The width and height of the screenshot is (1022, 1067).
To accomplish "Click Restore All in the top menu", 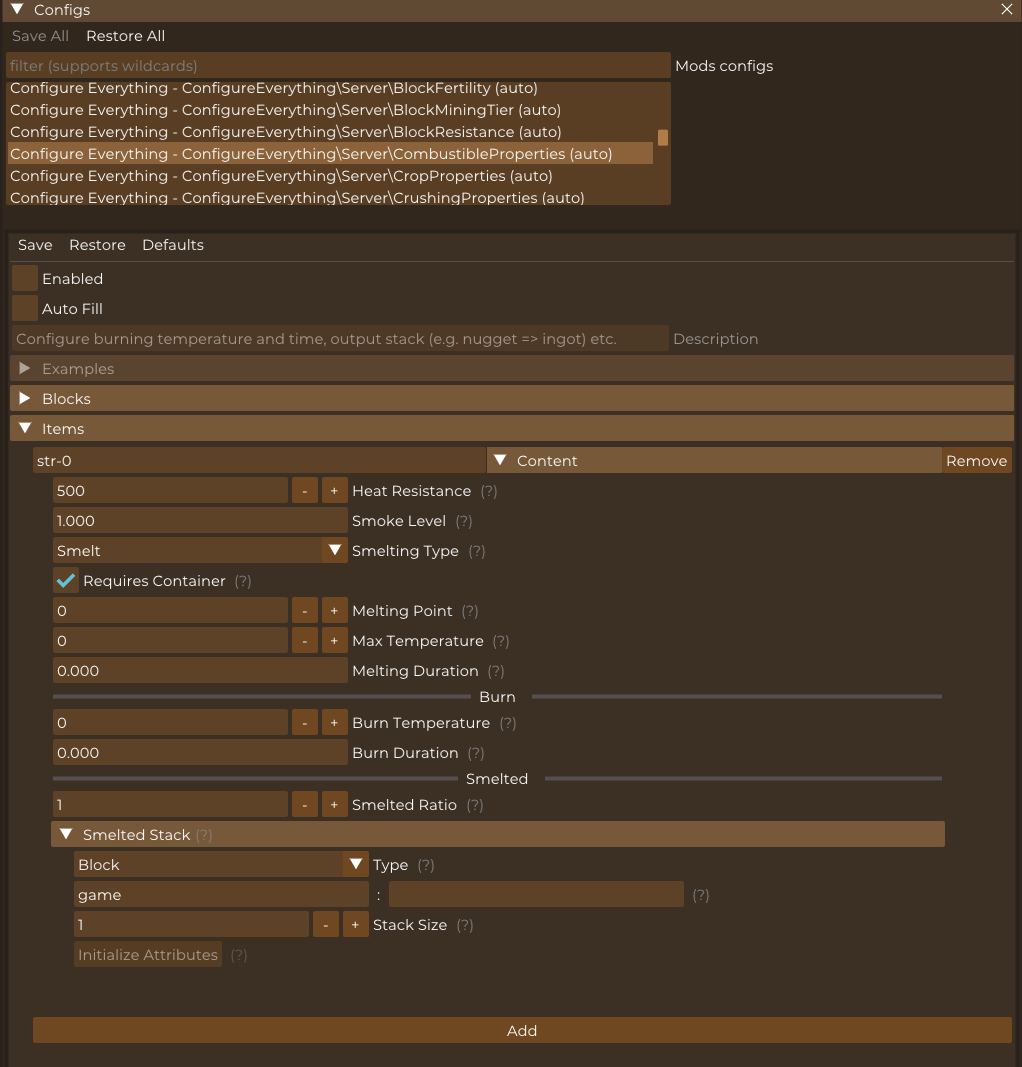I will click(x=126, y=36).
